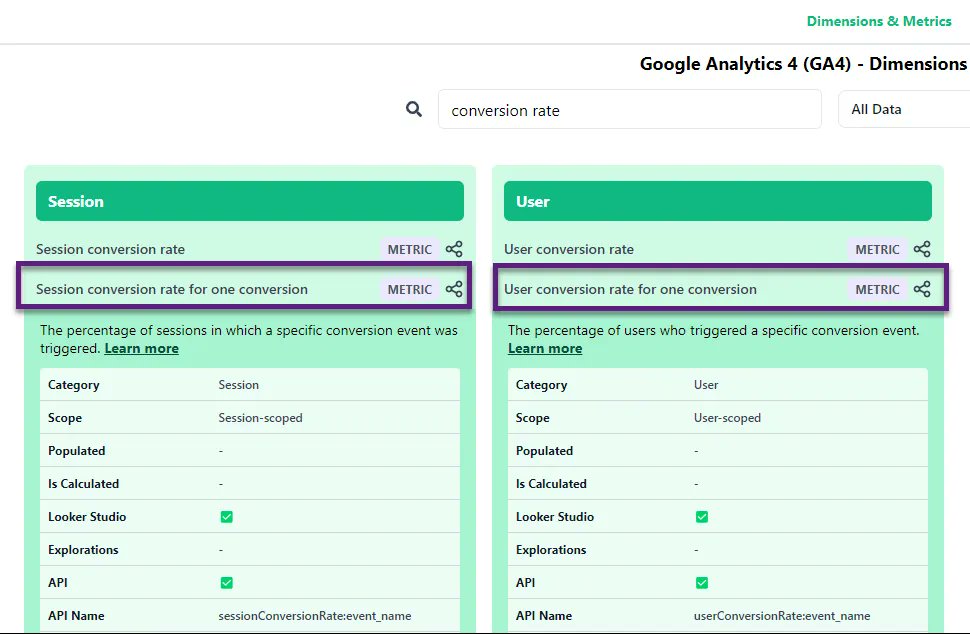The image size is (970, 634).
Task: Click Learn more in Session description
Action: click(142, 348)
